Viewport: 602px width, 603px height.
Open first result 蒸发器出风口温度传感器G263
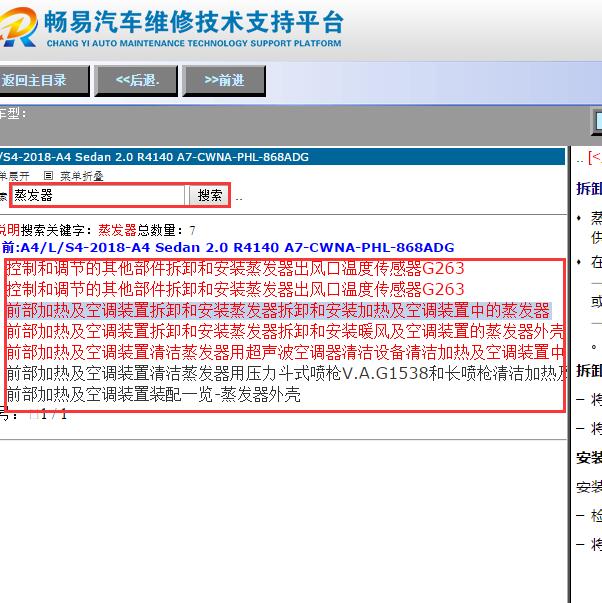coord(235,268)
